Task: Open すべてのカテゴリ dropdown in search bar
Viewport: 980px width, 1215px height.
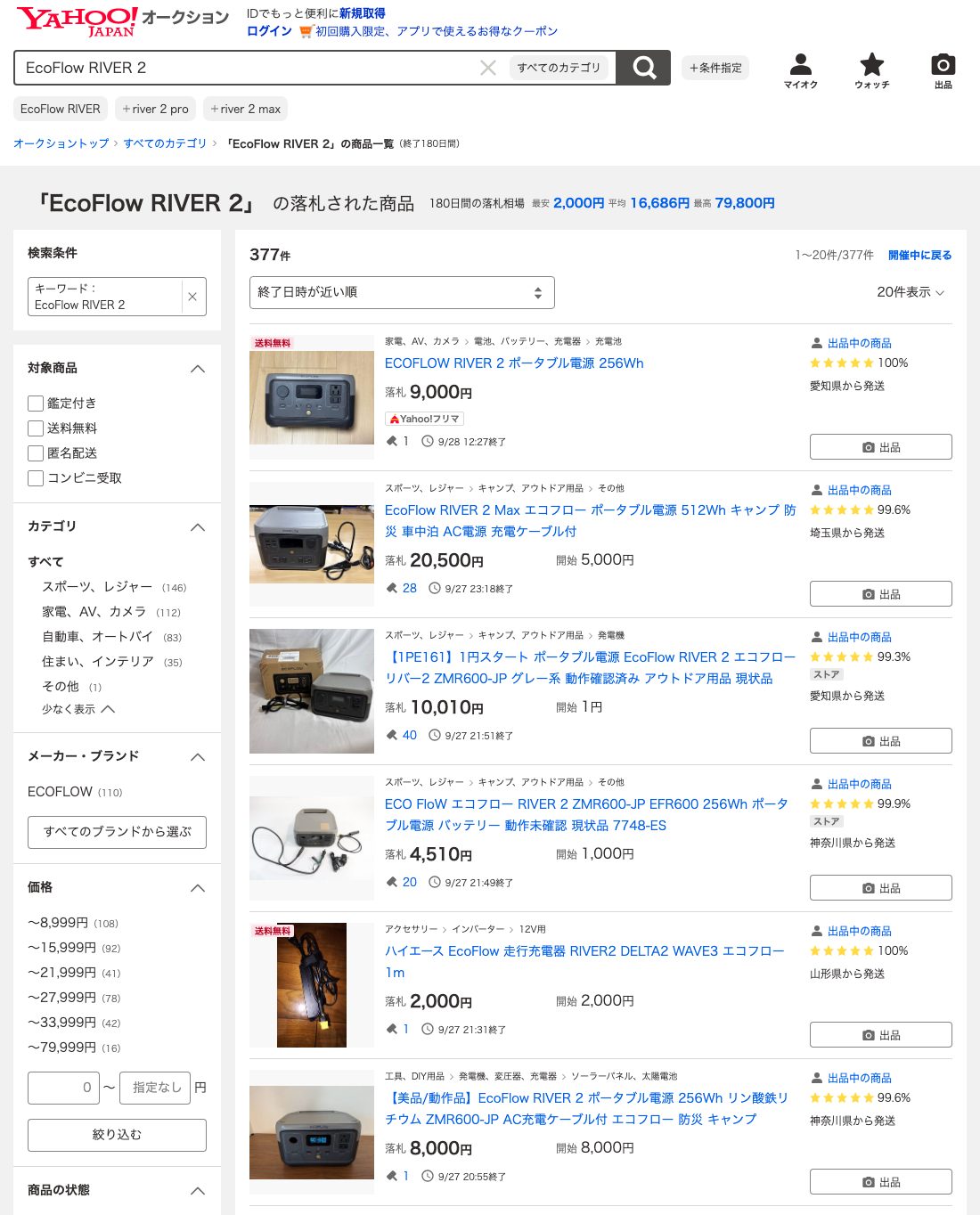Action: click(559, 68)
